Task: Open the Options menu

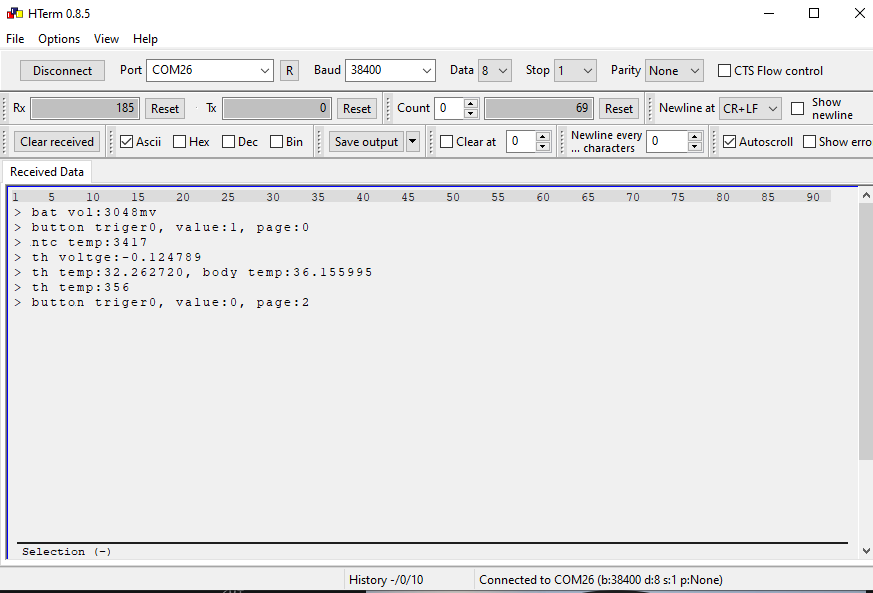Action: (59, 39)
